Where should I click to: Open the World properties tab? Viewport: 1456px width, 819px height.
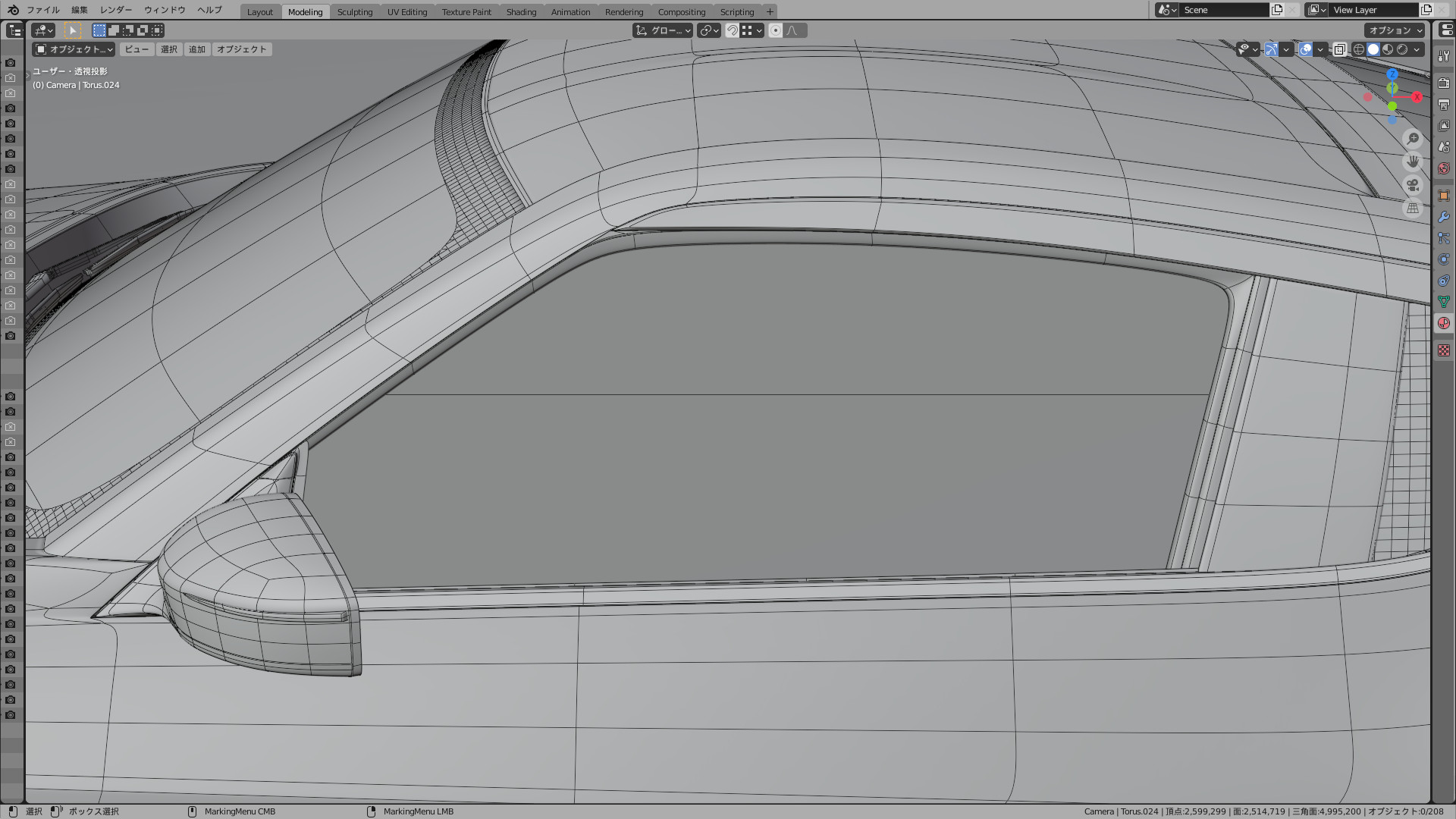pos(1444,168)
